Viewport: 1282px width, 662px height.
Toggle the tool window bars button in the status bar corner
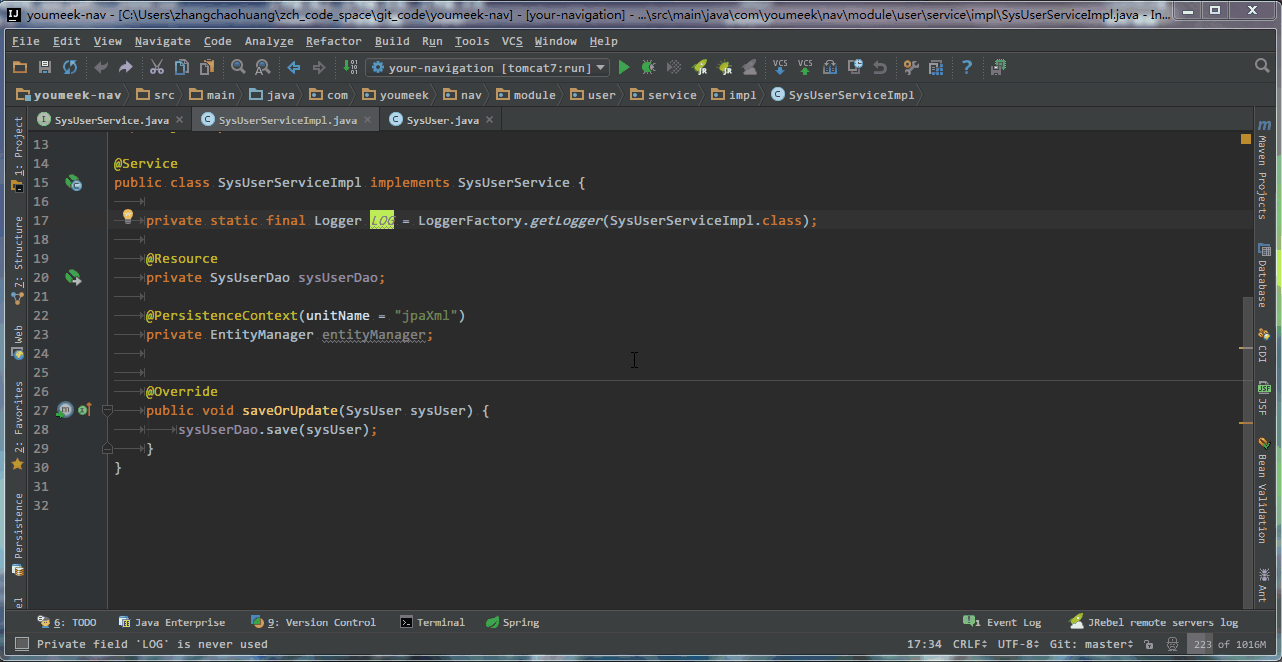click(22, 644)
